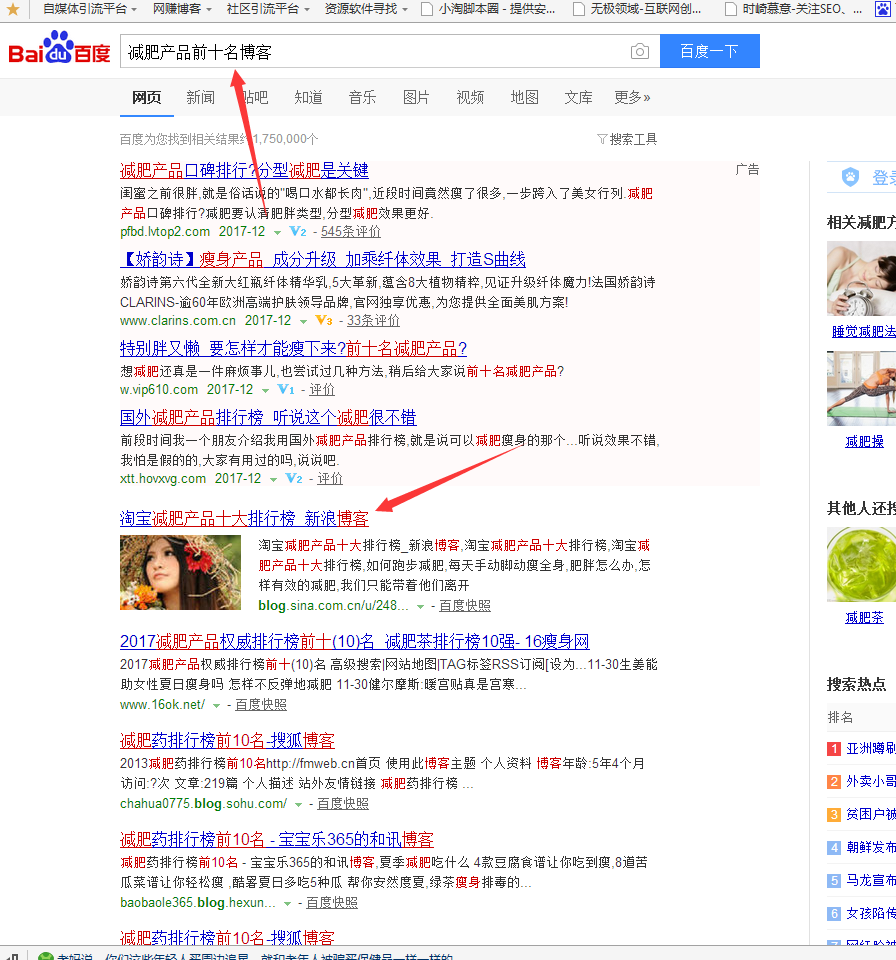Click the www.clarins.com.cn URL text
The width and height of the screenshot is (896, 960).
[x=178, y=320]
